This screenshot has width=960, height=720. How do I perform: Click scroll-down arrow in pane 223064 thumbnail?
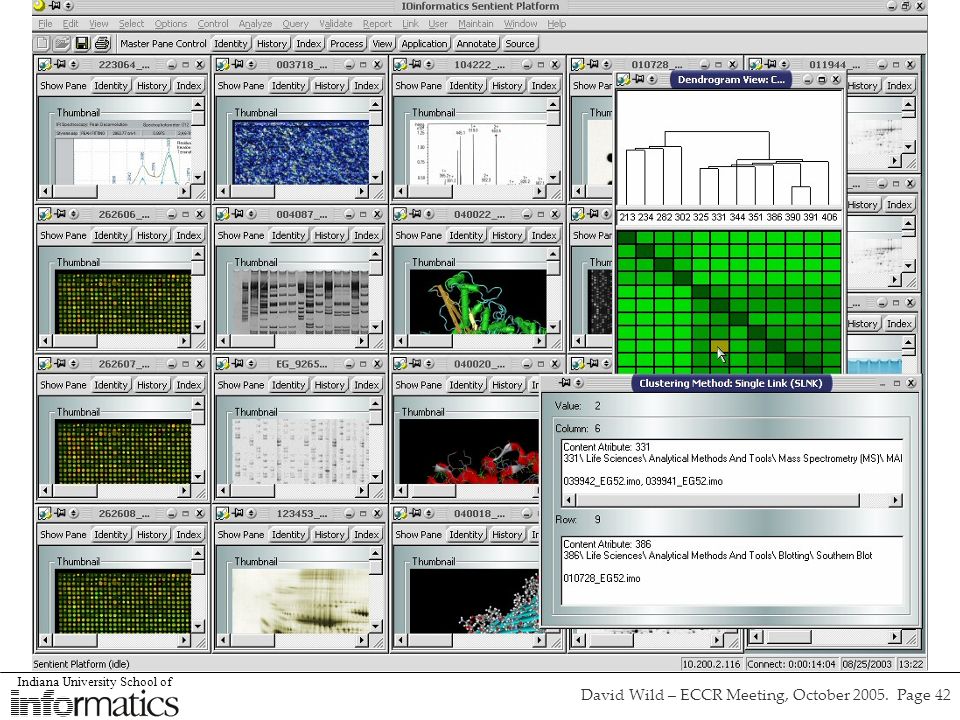click(198, 178)
